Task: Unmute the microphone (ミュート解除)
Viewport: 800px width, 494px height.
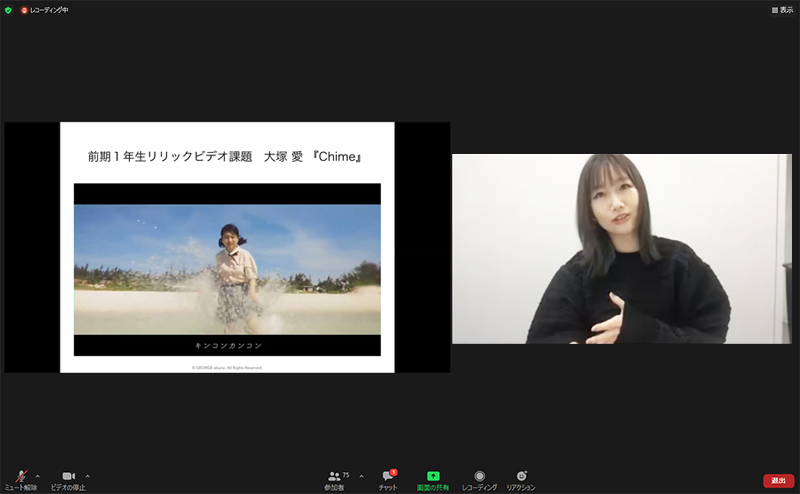Action: coord(20,478)
